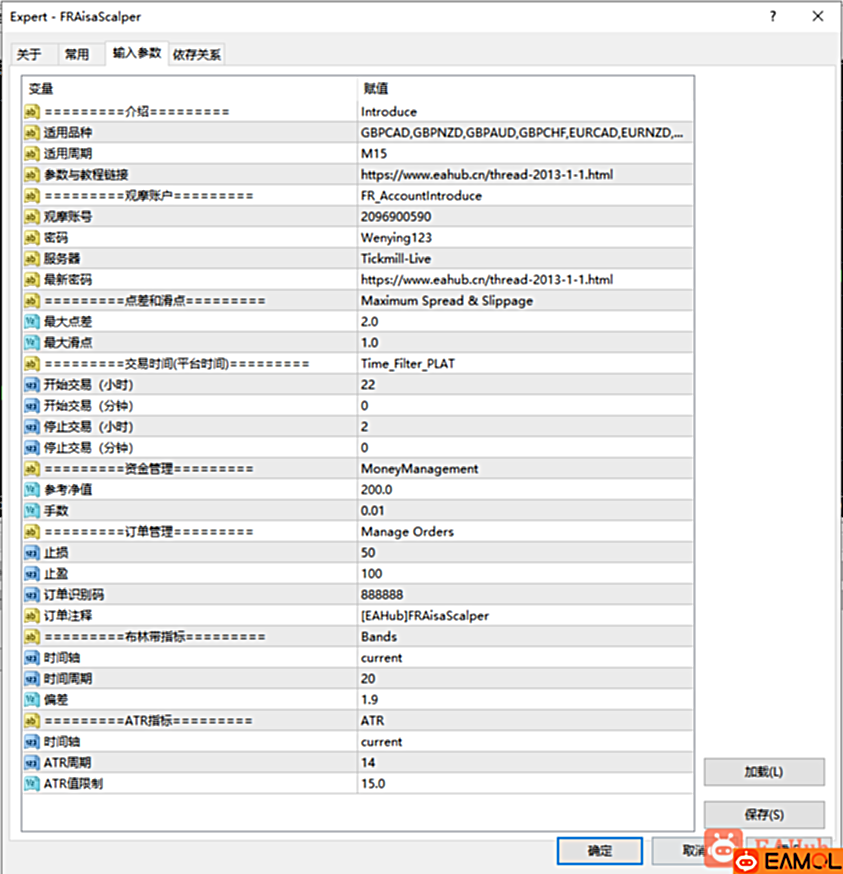Click the integer icon beside 停止交易 (小时)
The height and width of the screenshot is (874, 843).
[32, 426]
